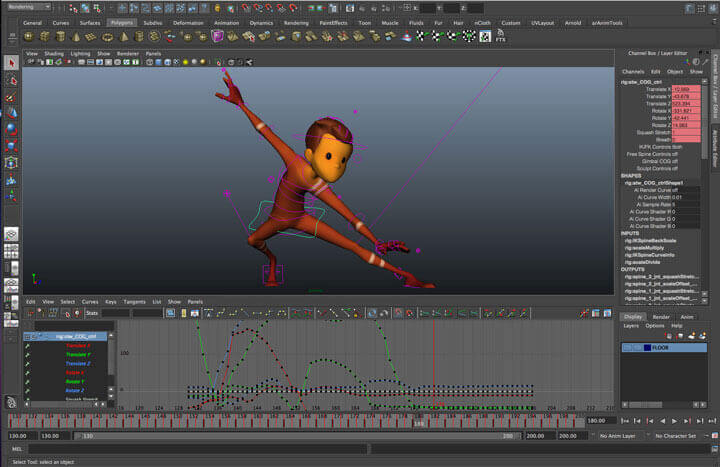
Task: Click the Options menu in Layer Editor
Action: (655, 326)
